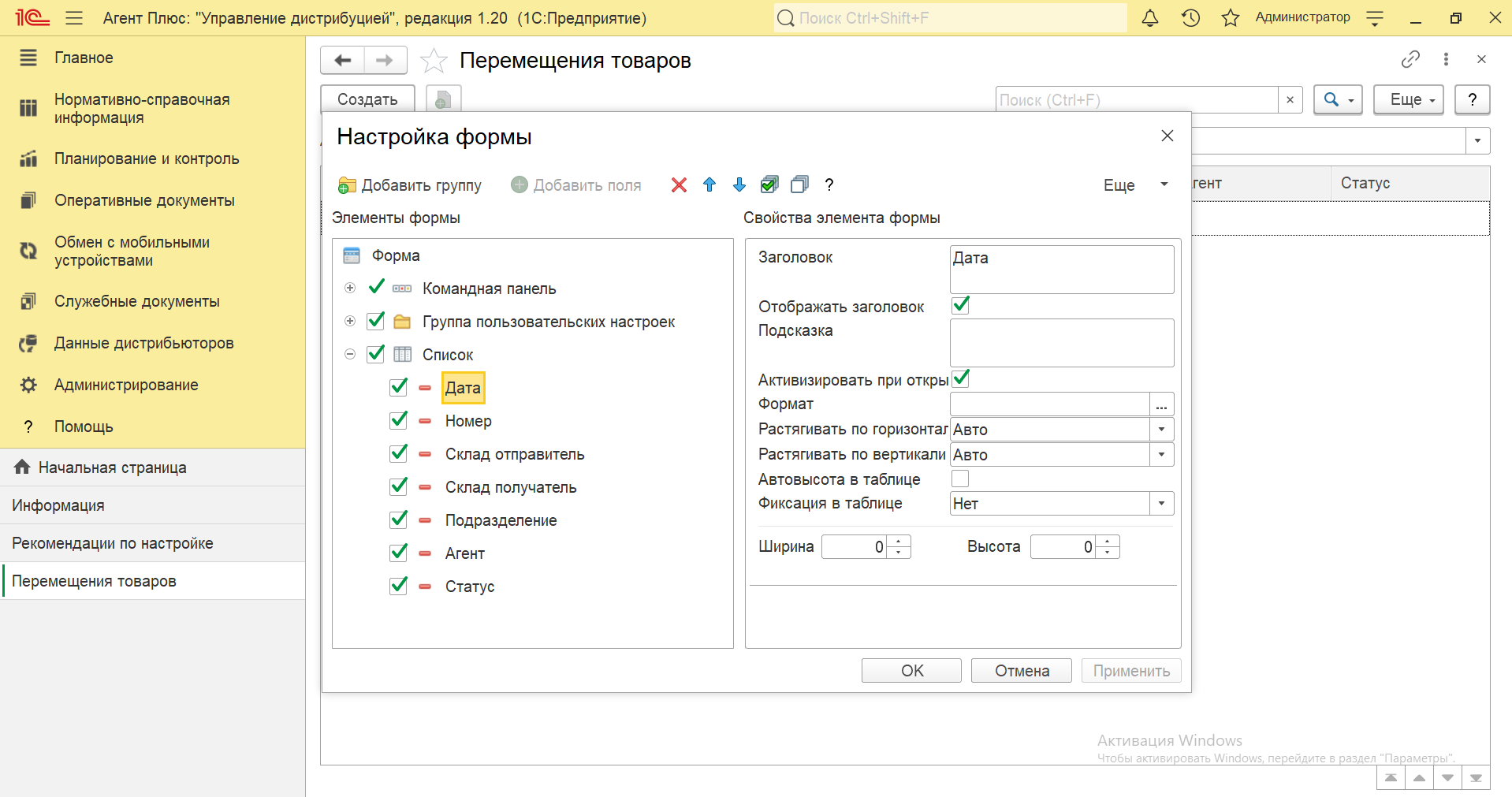Image resolution: width=1512 pixels, height=797 pixels.
Task: Click the Add group icon button
Action: click(410, 185)
